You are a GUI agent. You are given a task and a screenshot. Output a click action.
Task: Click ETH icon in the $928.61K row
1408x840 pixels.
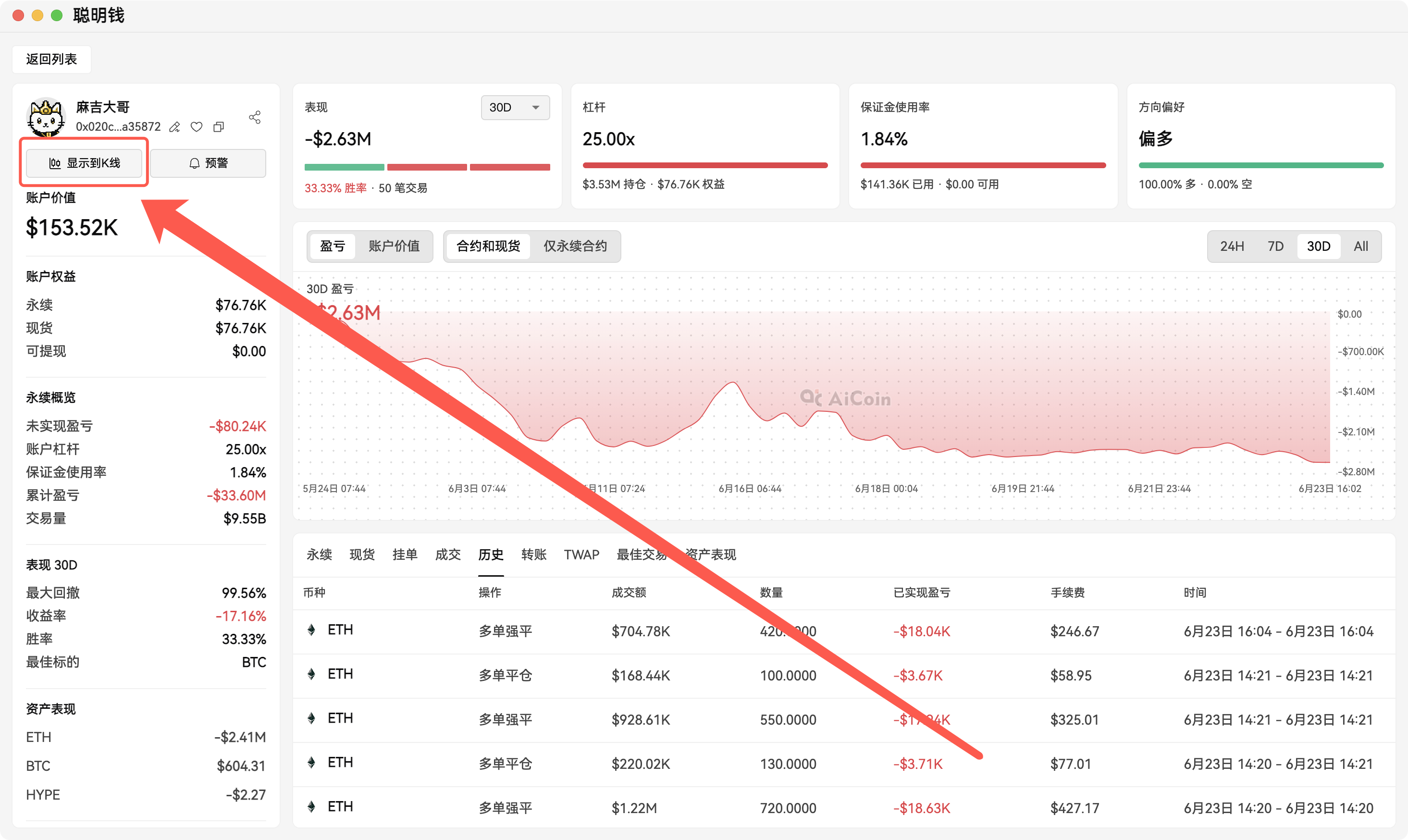pos(311,718)
